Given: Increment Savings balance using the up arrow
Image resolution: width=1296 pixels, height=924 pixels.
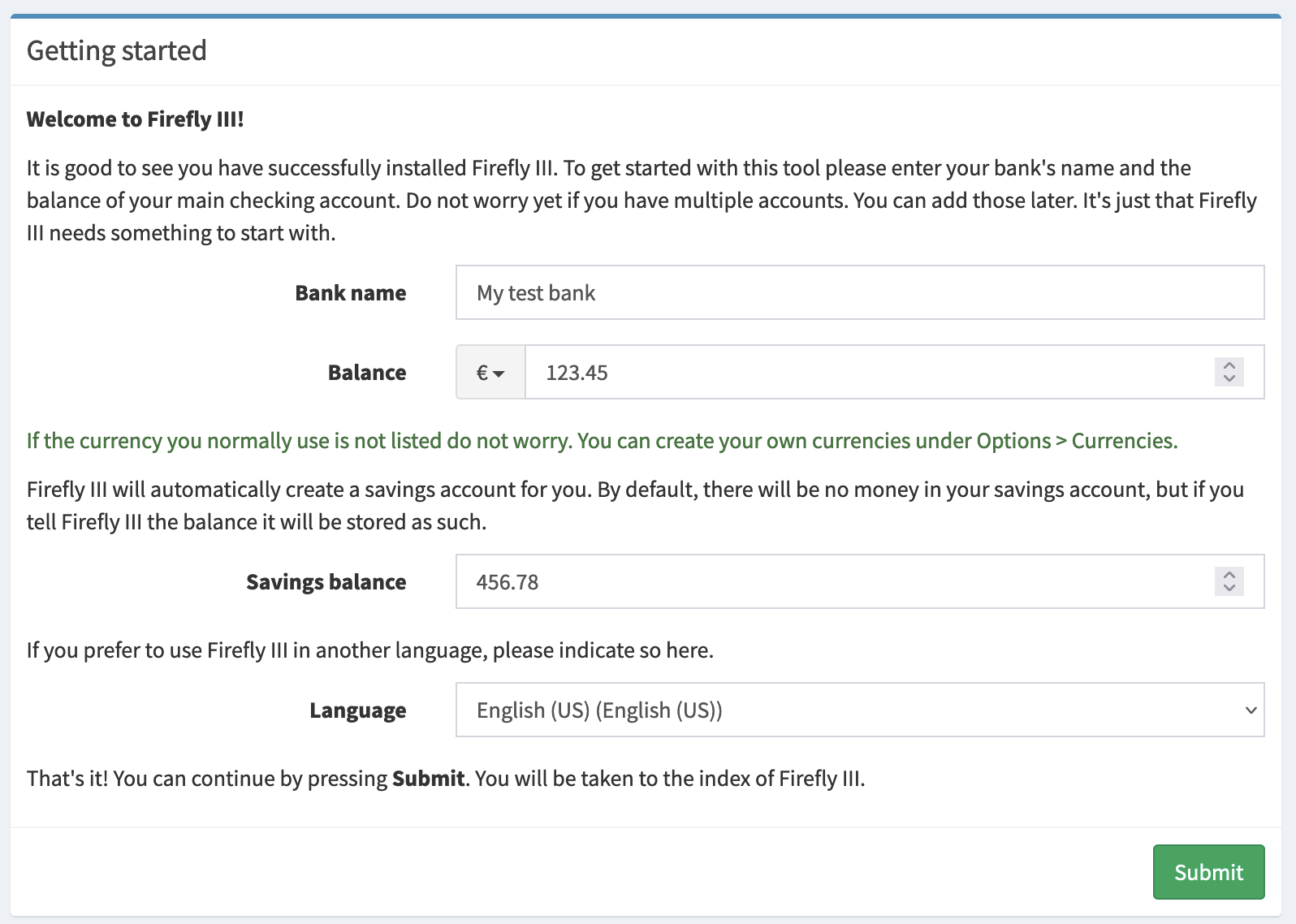Looking at the screenshot, I should [x=1229, y=575].
